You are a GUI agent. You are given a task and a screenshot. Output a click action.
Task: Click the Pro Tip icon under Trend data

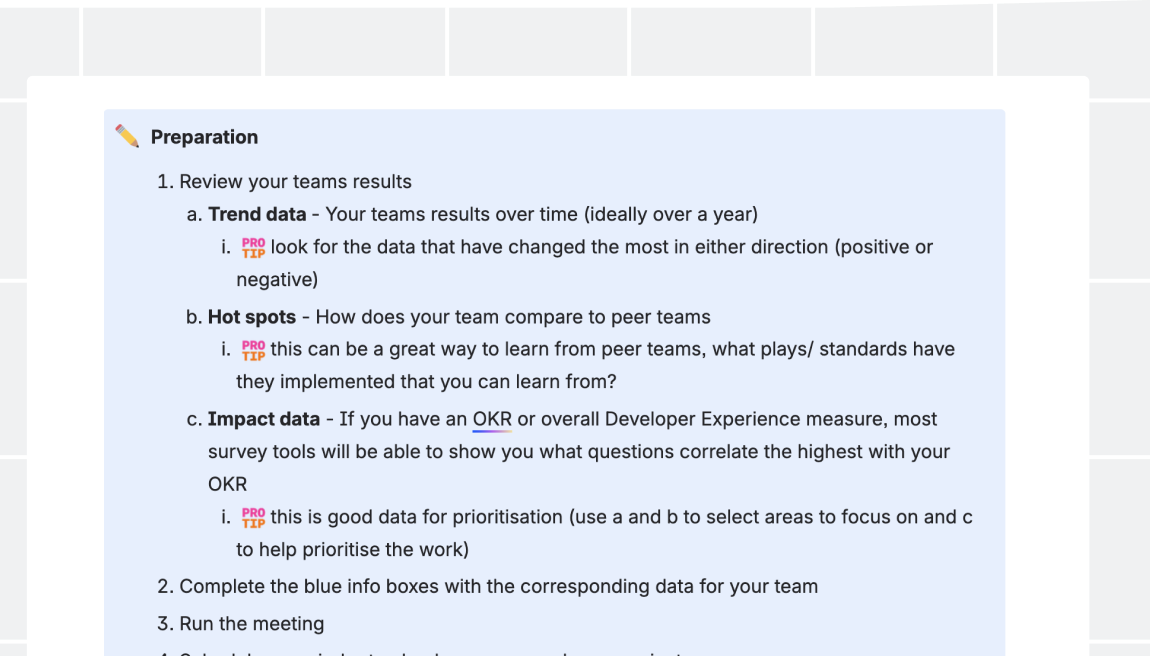coord(253,247)
